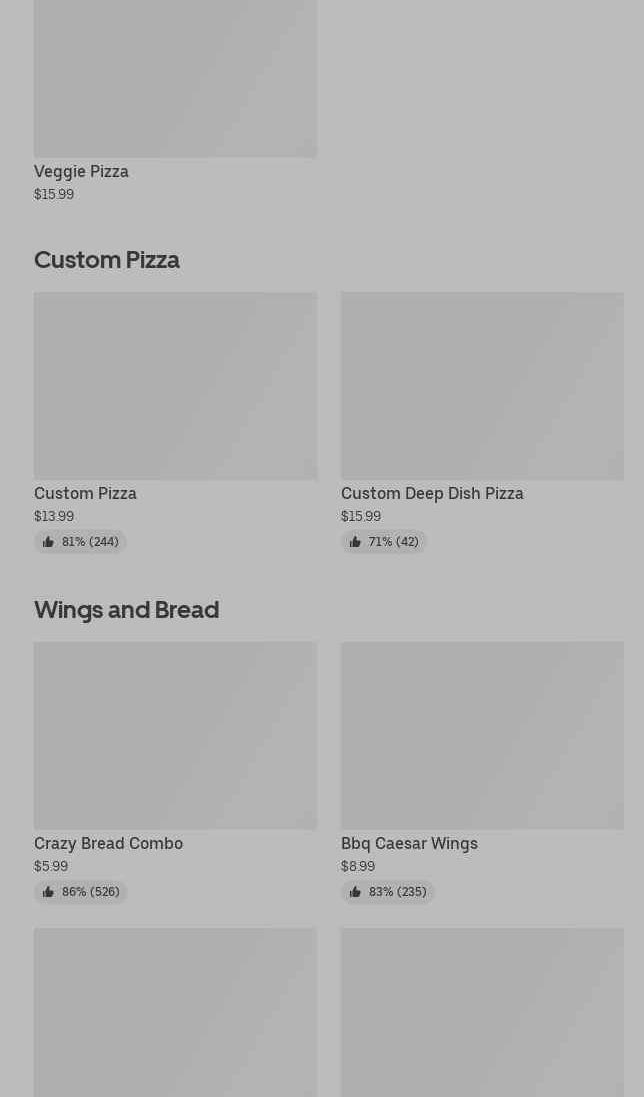Image resolution: width=644 pixels, height=1097 pixels.
Task: Select the Bbq Caesar Wings image
Action: 482,735
